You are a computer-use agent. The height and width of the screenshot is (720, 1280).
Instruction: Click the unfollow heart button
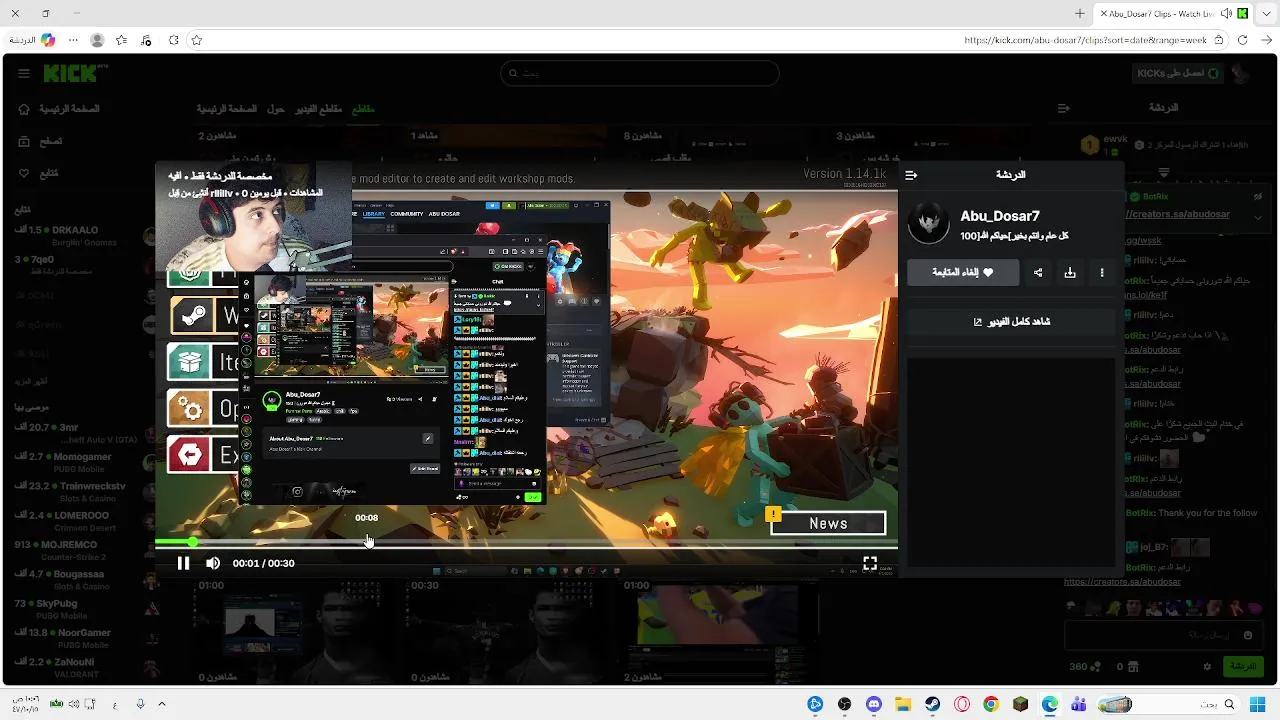tap(963, 272)
